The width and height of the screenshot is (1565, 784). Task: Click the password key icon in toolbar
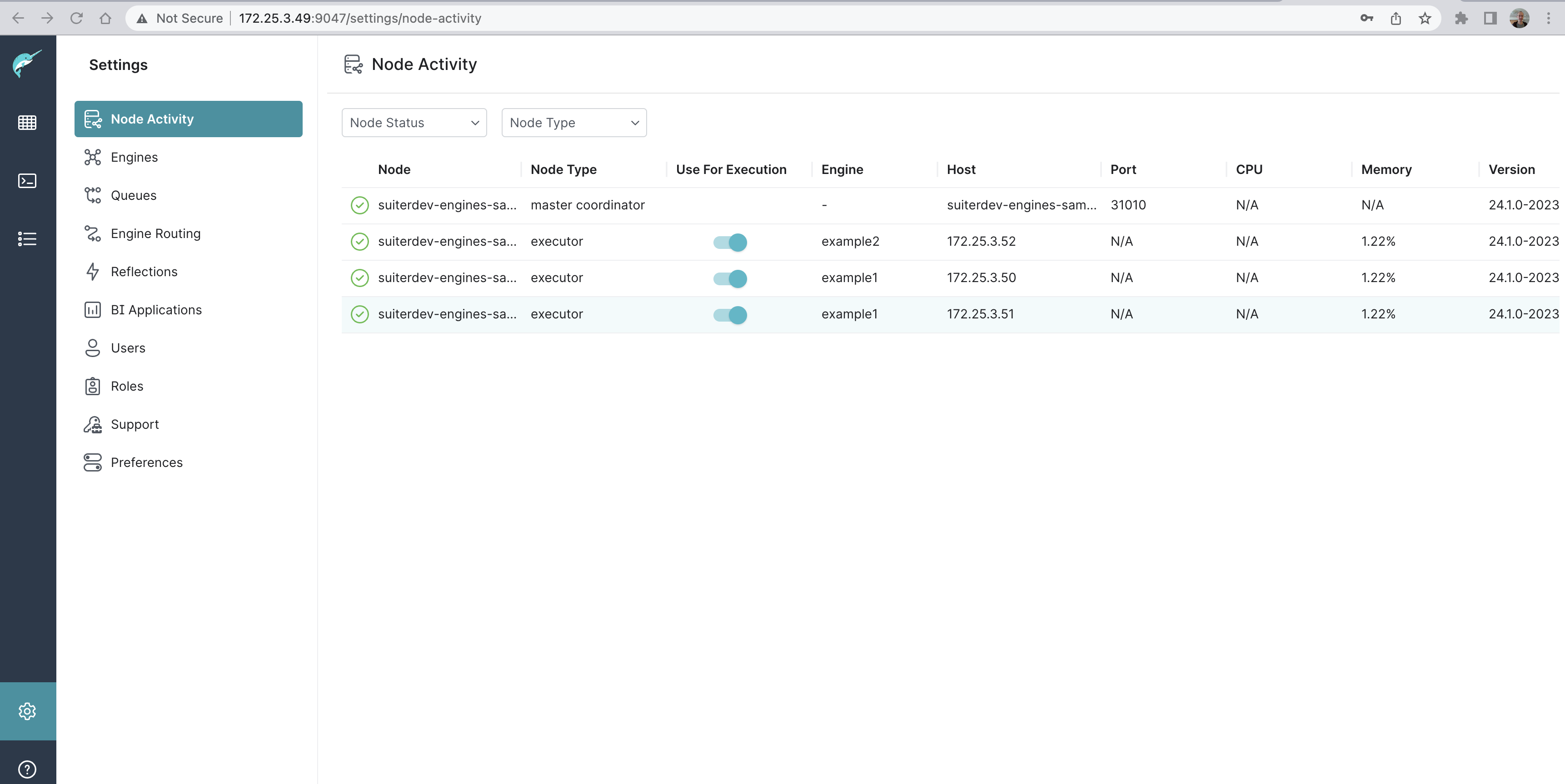1367,18
